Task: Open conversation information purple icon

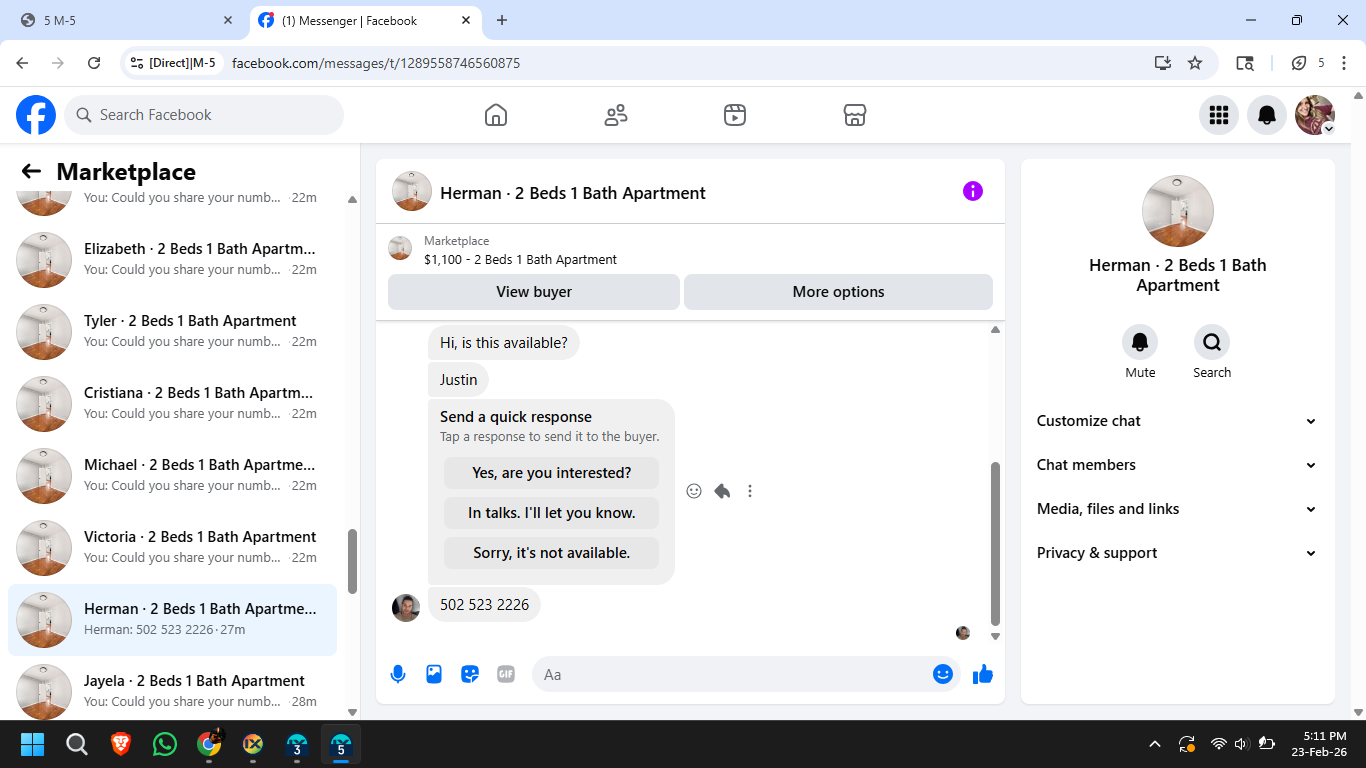Action: point(973,191)
